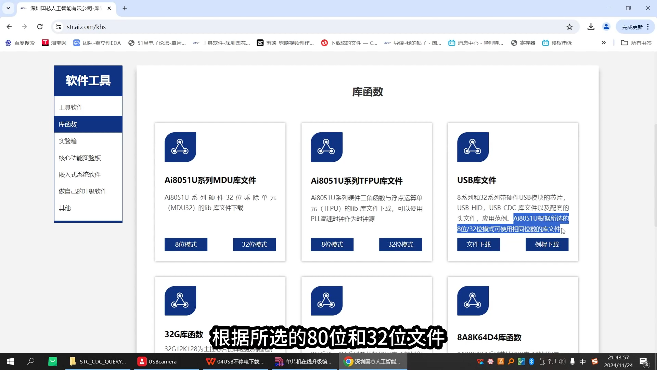
Task: Select 库函数 in the 软件工具 sidebar
Action: pos(88,124)
